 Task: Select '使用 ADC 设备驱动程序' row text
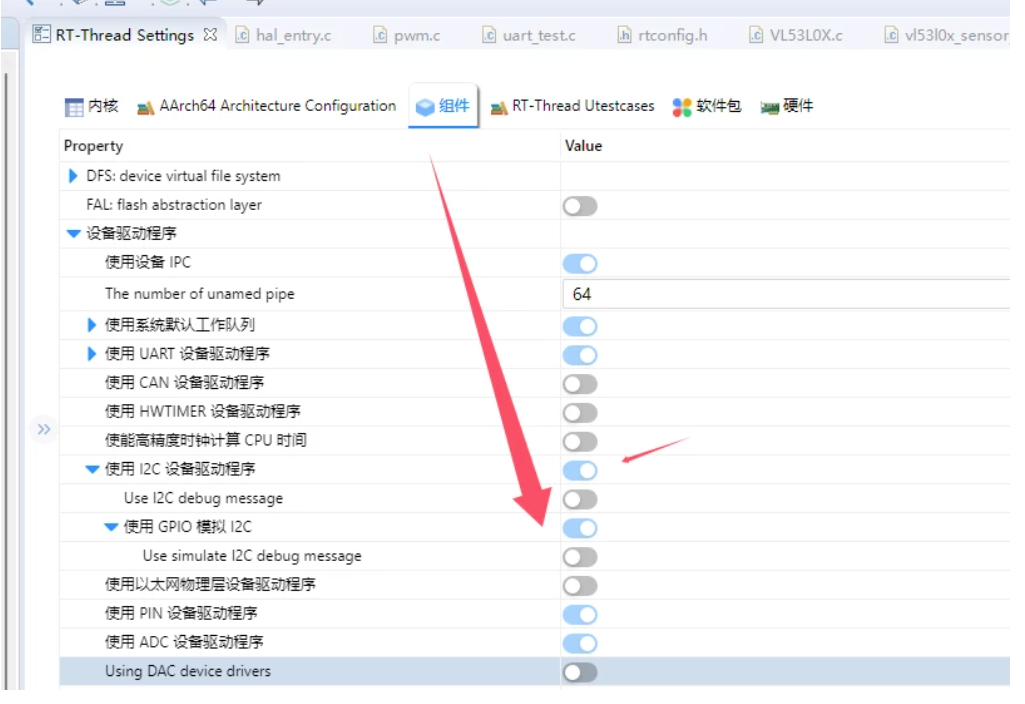pos(184,642)
